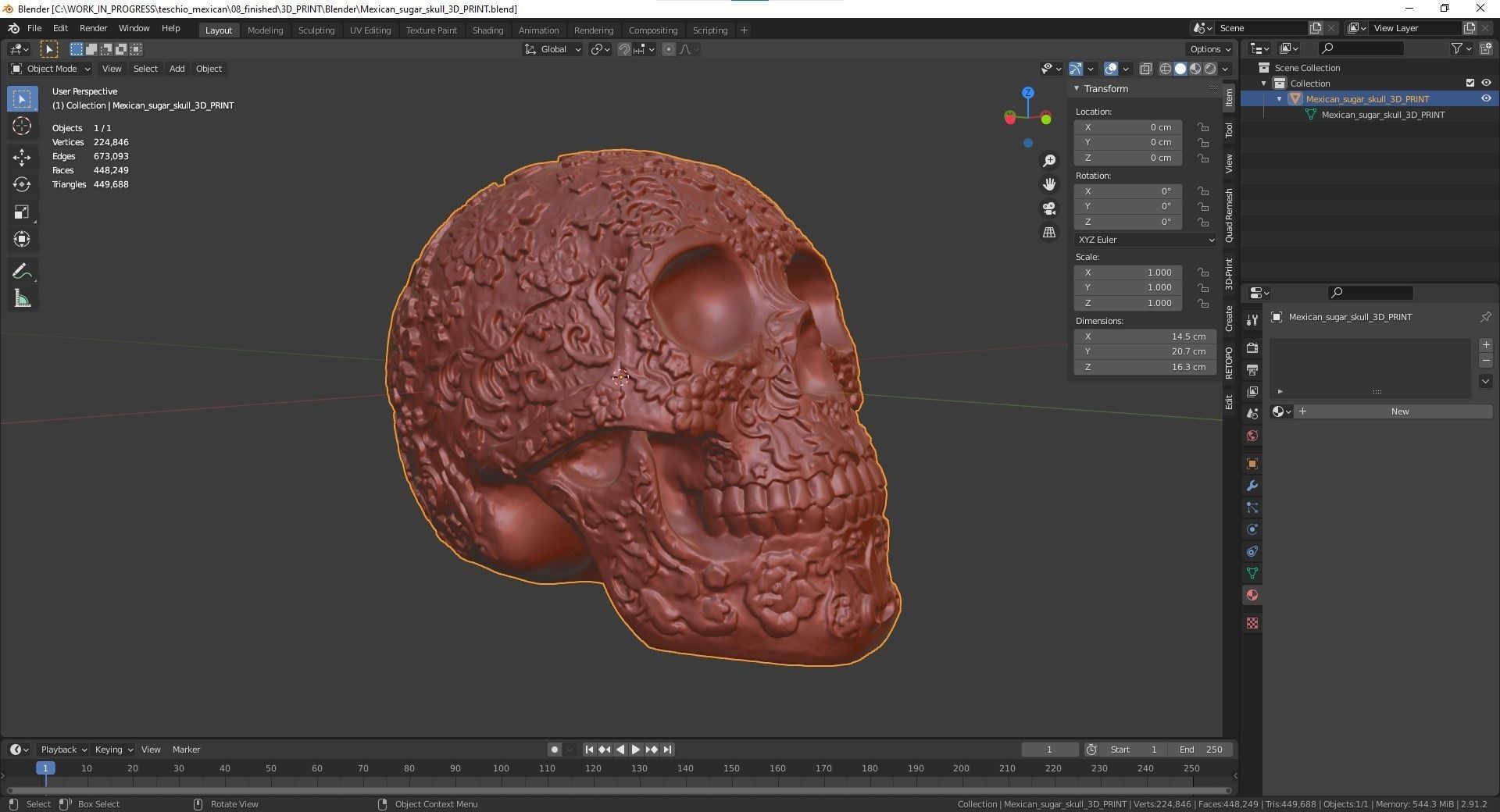Lock the X location value
Screen dimensions: 1500x812
coord(1204,127)
